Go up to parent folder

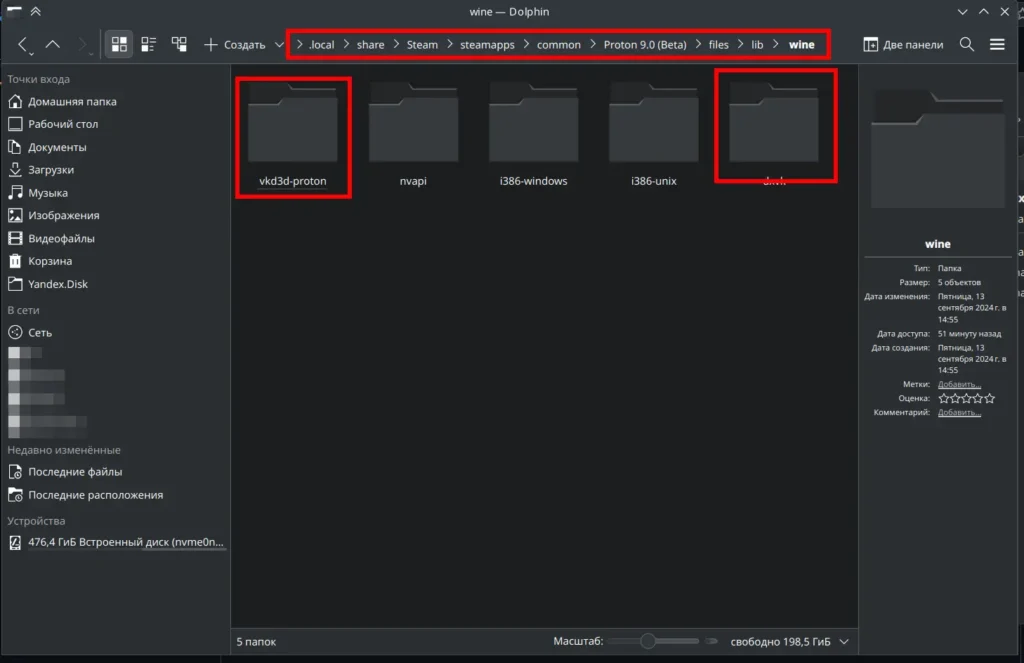(x=52, y=44)
